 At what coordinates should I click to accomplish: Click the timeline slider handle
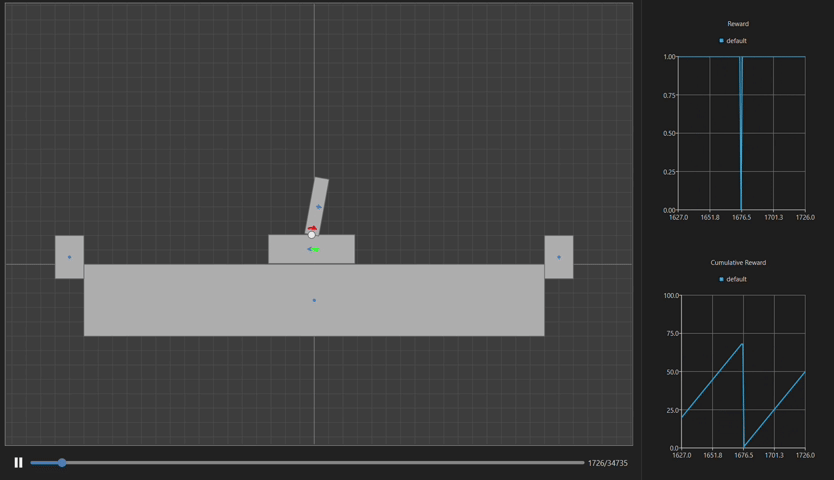pos(62,463)
